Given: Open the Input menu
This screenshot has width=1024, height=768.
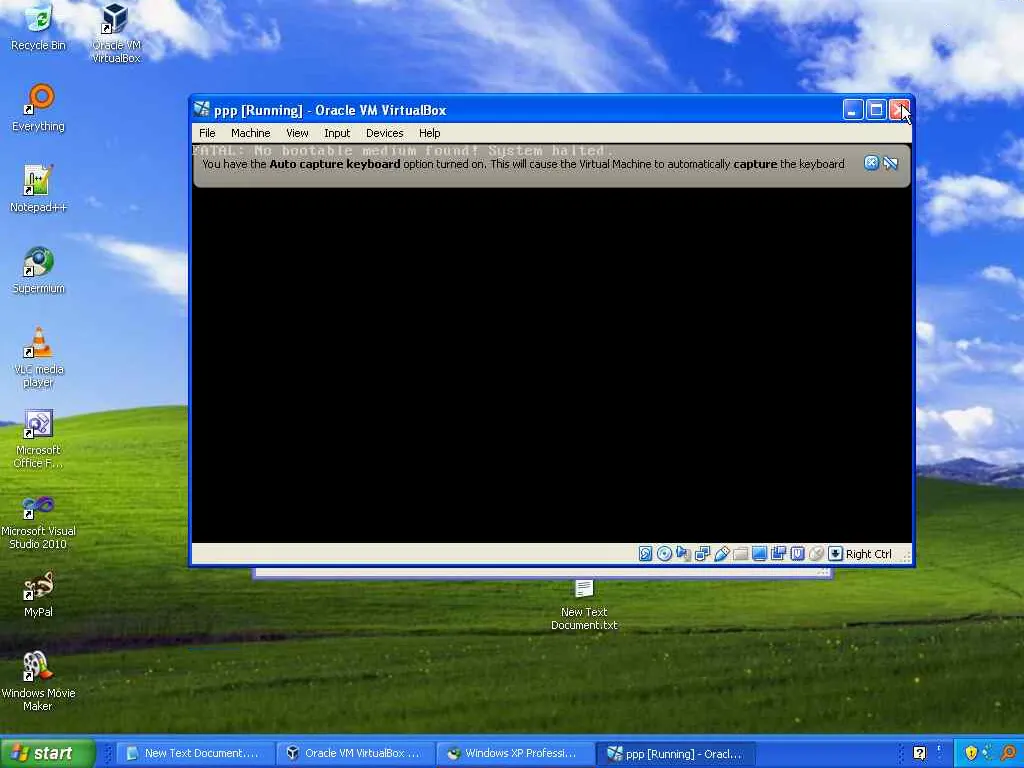Looking at the screenshot, I should (x=337, y=133).
